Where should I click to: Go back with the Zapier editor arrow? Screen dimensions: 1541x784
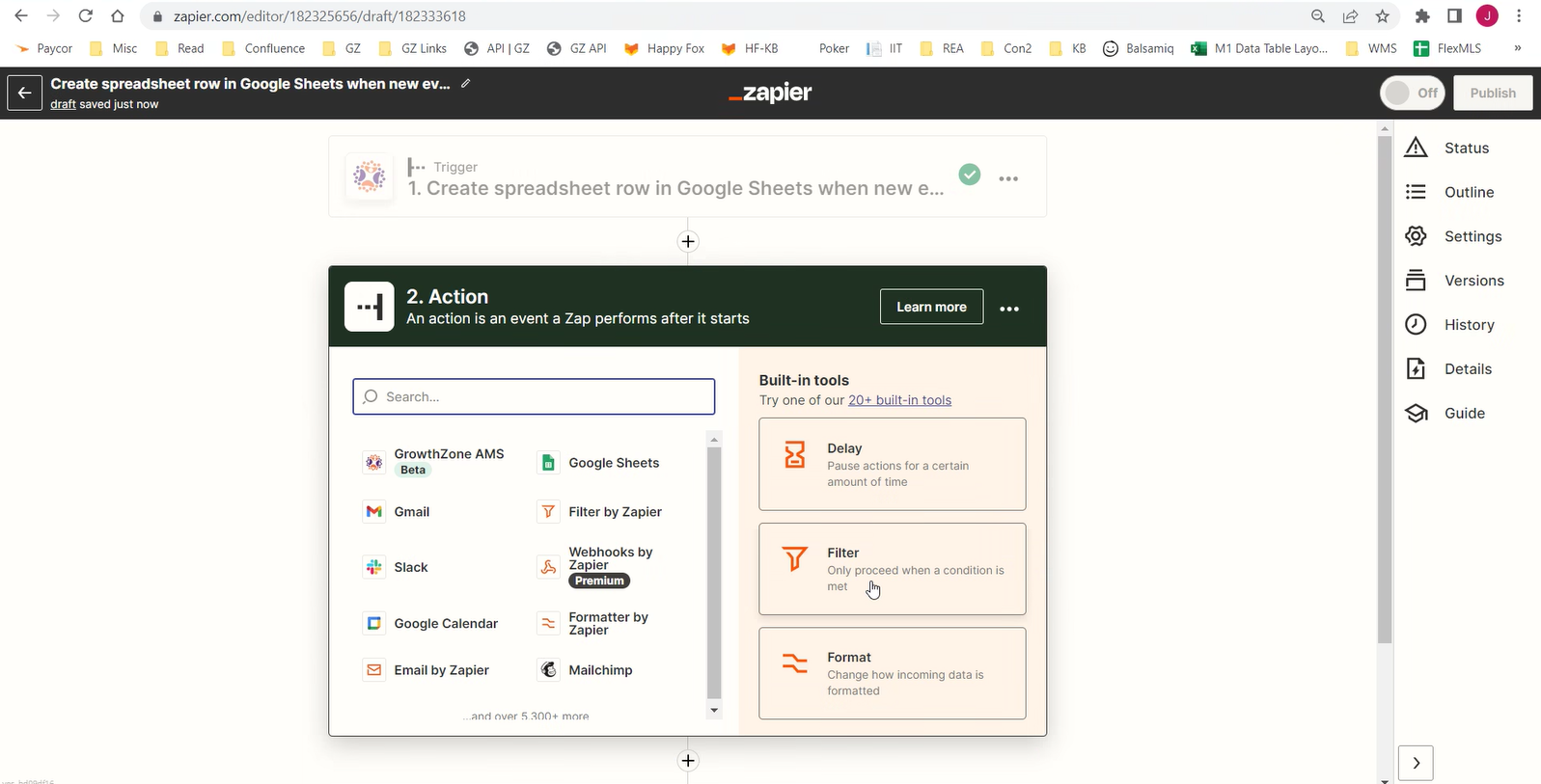click(25, 93)
